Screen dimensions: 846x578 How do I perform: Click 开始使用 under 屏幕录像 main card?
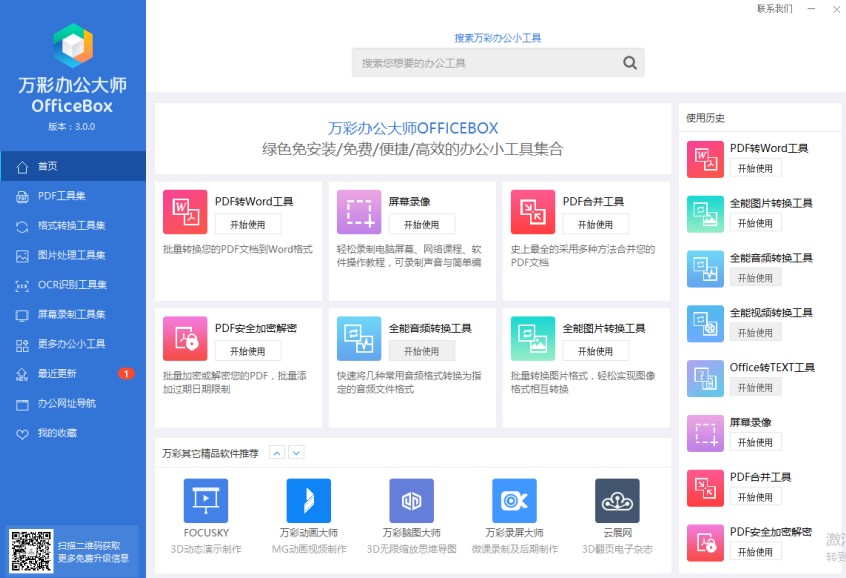pos(421,225)
